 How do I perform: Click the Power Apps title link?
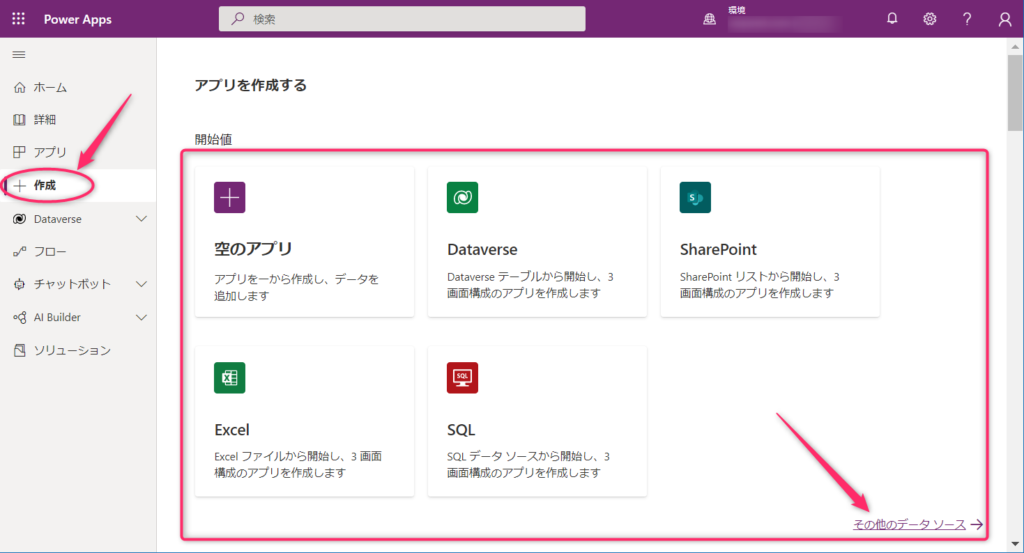78,20
